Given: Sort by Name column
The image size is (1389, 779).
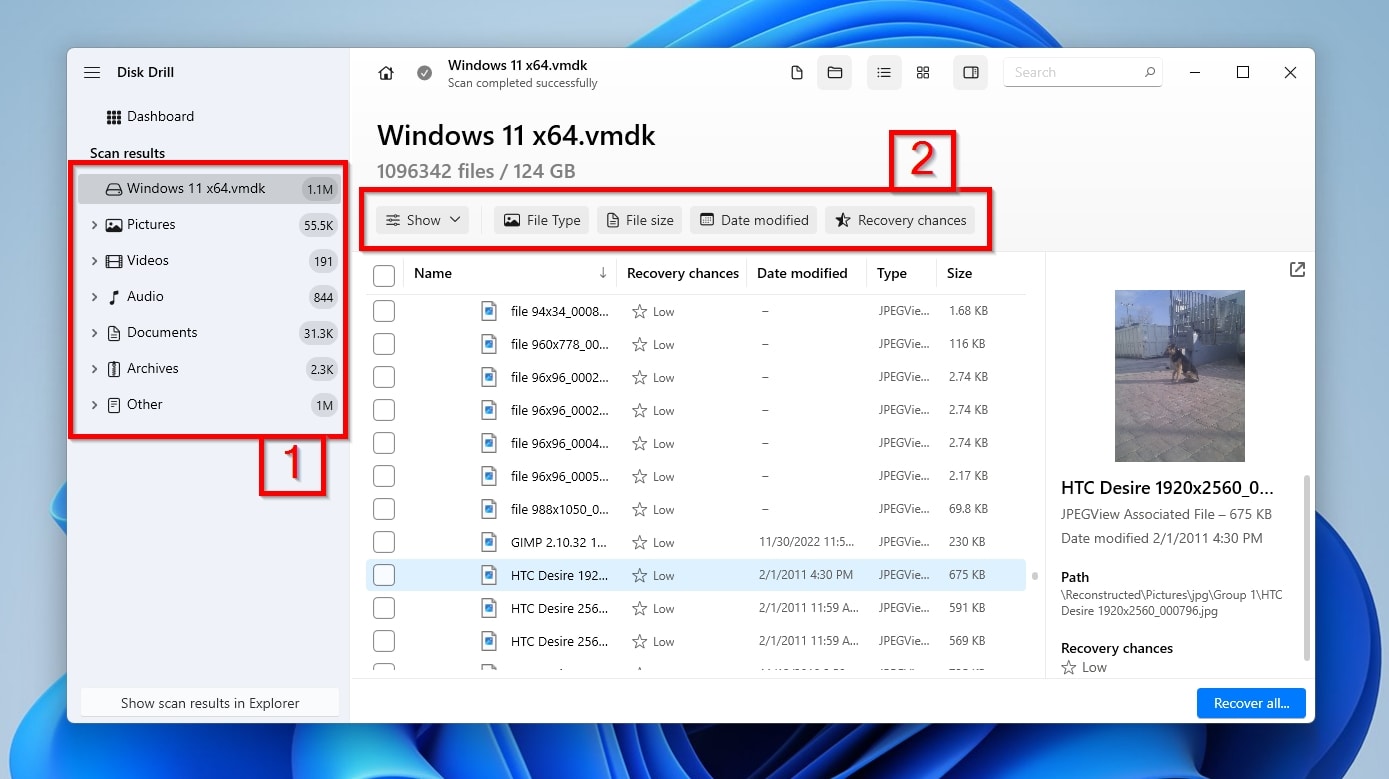Looking at the screenshot, I should click(433, 274).
